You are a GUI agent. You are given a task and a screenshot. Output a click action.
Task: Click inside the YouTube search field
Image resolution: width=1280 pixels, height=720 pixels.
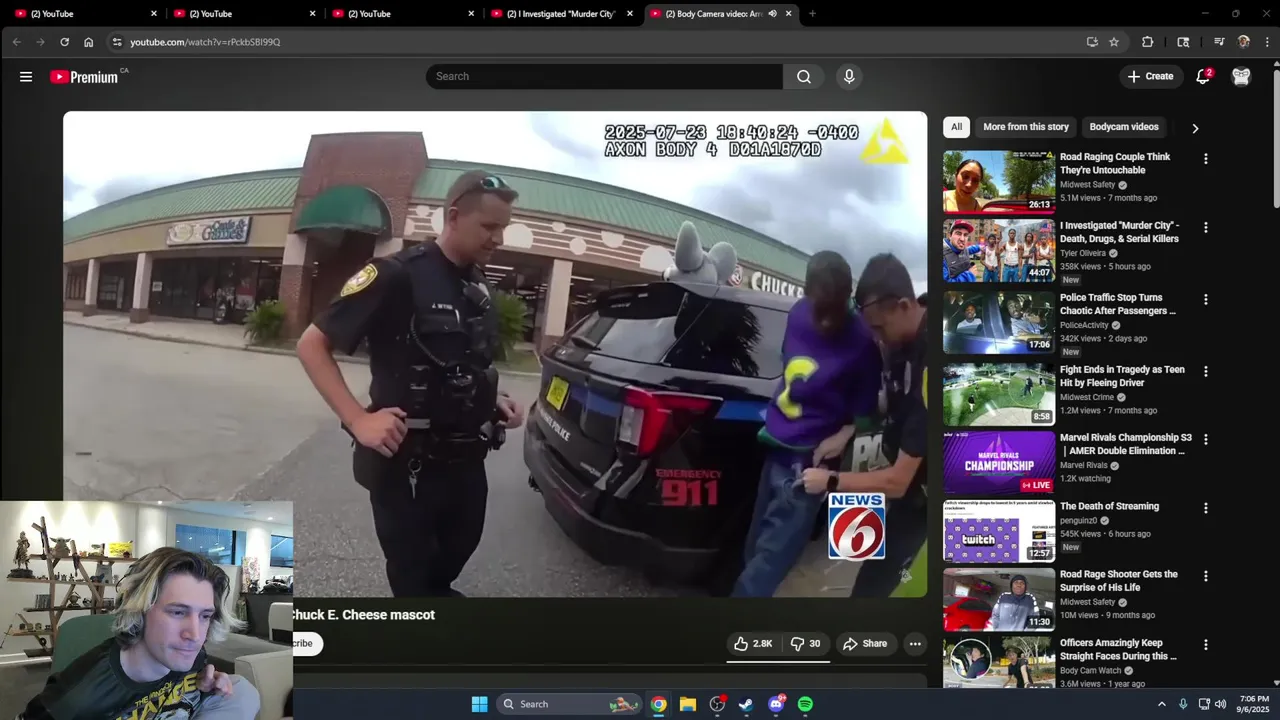point(604,76)
